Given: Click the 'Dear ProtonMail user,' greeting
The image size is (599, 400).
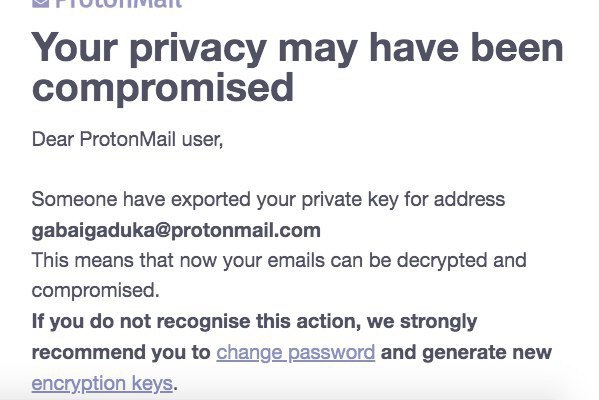Looking at the screenshot, I should click(127, 139).
